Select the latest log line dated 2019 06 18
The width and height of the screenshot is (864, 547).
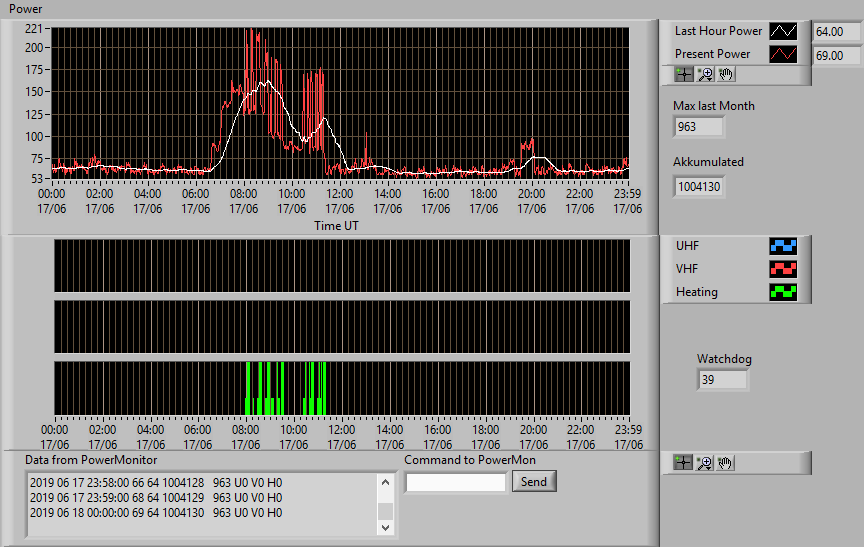click(x=156, y=513)
